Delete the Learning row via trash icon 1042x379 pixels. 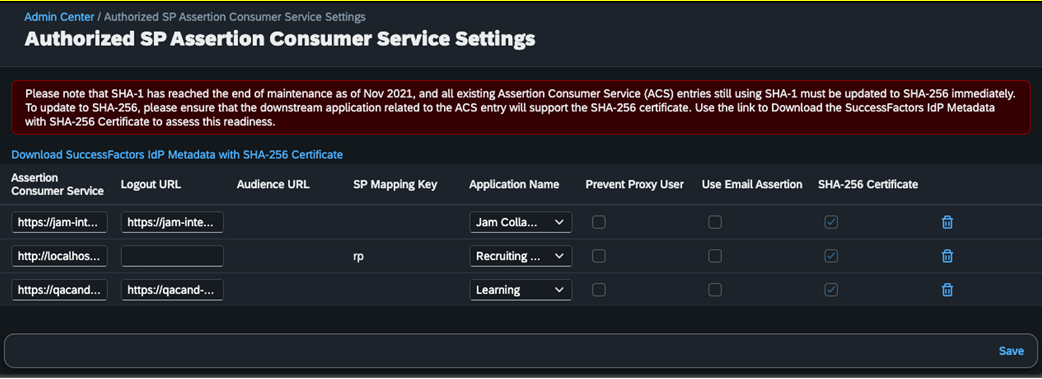coord(948,289)
